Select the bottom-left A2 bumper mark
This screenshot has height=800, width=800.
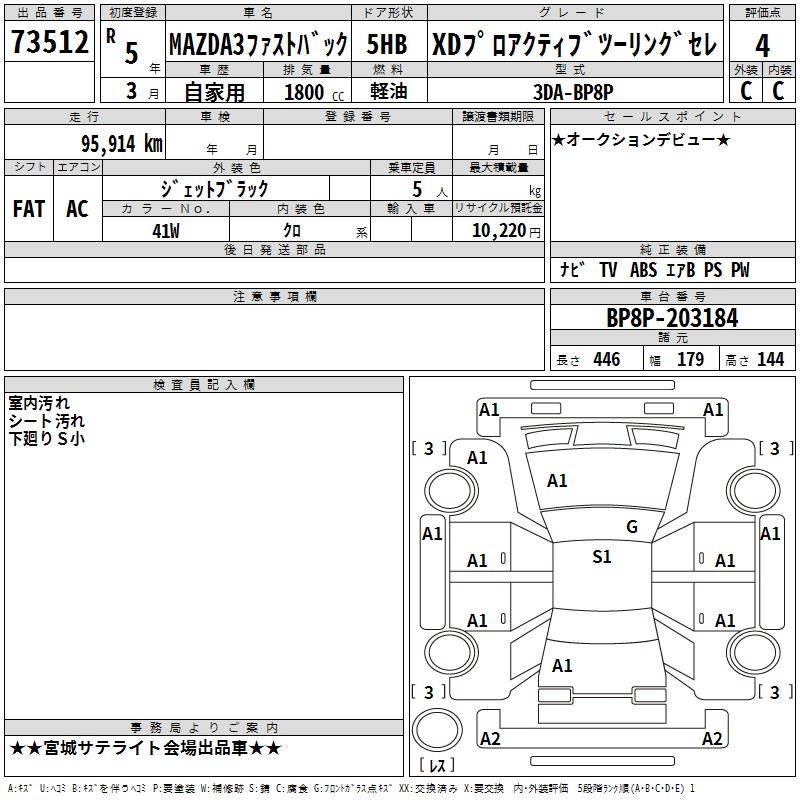[x=490, y=739]
